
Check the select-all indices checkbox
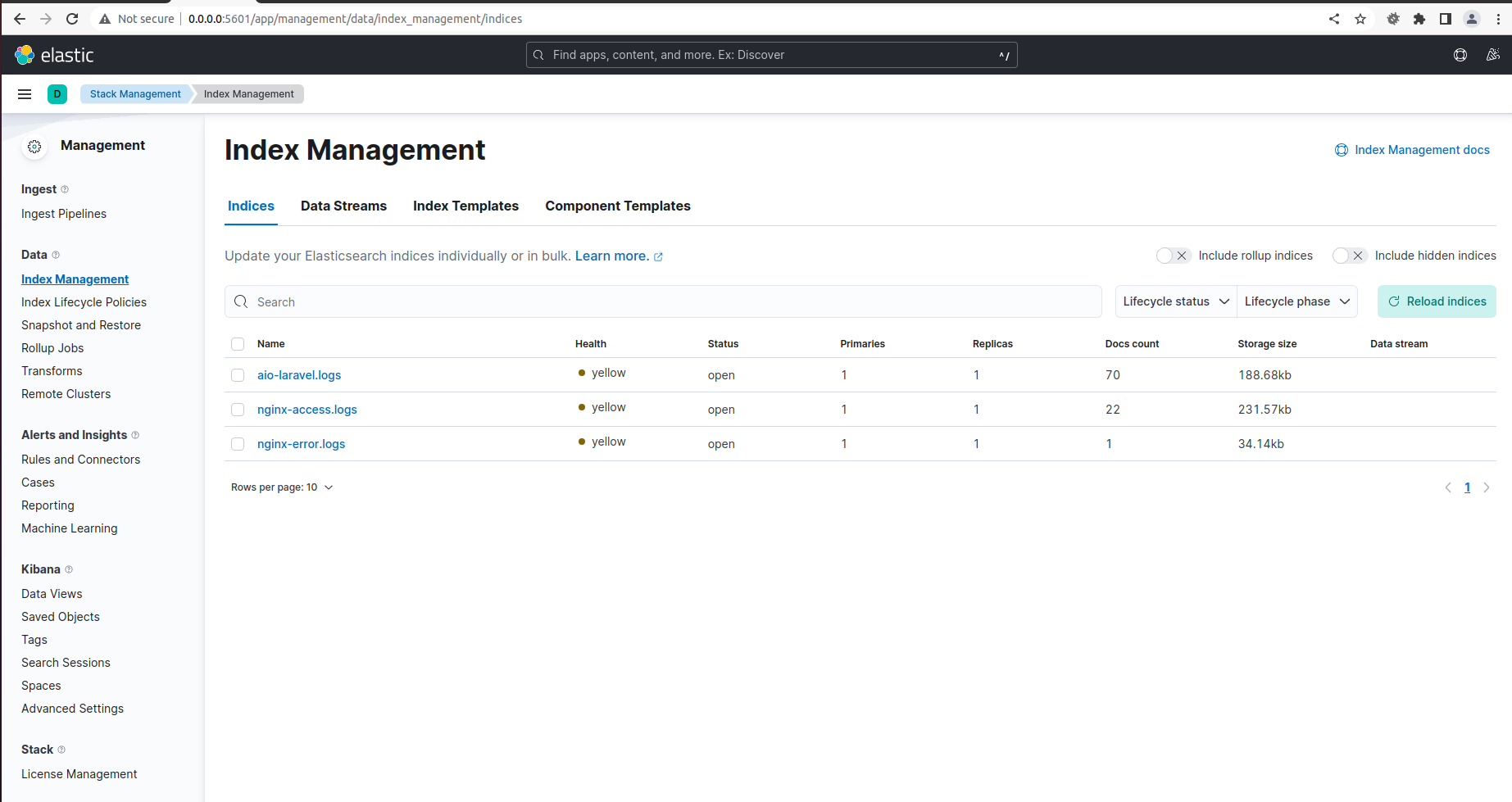pyautogui.click(x=238, y=344)
